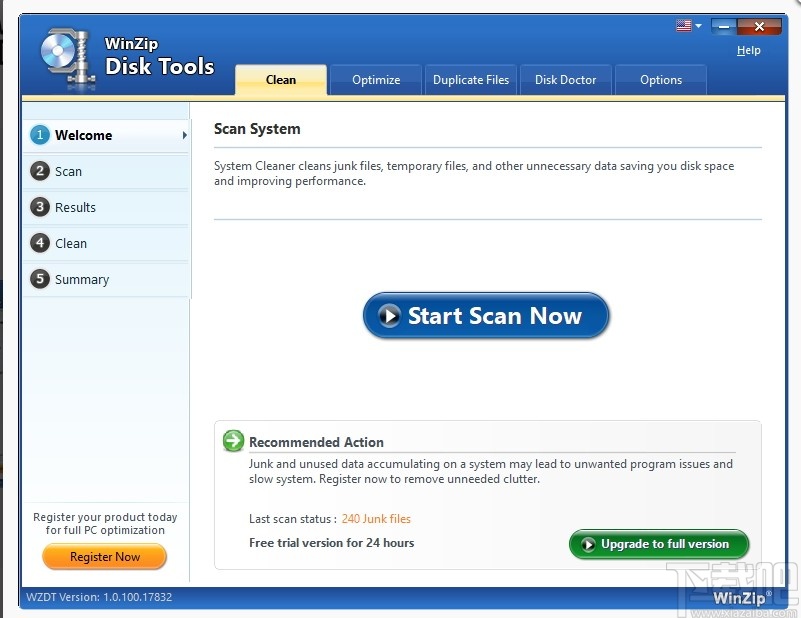Select the step 5 Summary circle icon
This screenshot has height=618, width=801.
pos(38,279)
